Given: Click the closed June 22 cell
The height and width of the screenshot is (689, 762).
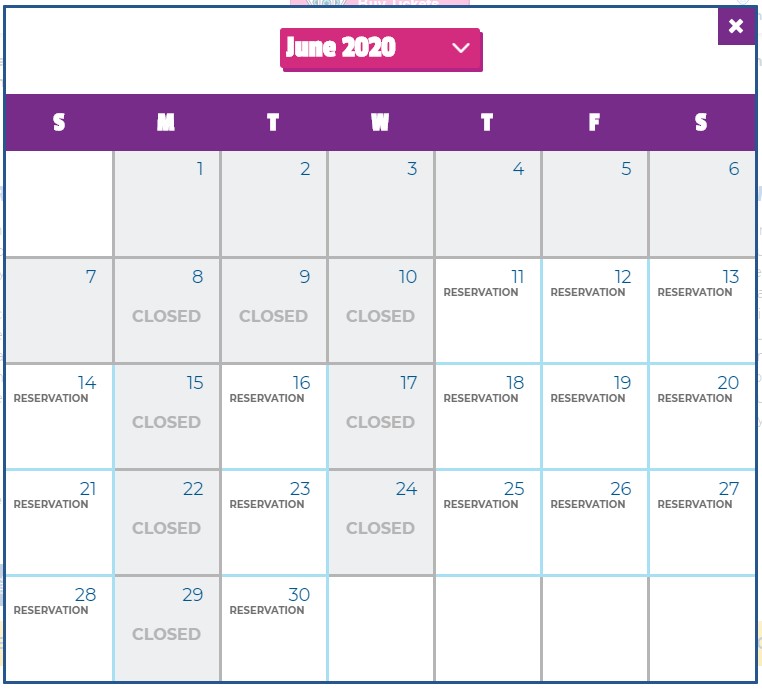Looking at the screenshot, I should pos(167,522).
